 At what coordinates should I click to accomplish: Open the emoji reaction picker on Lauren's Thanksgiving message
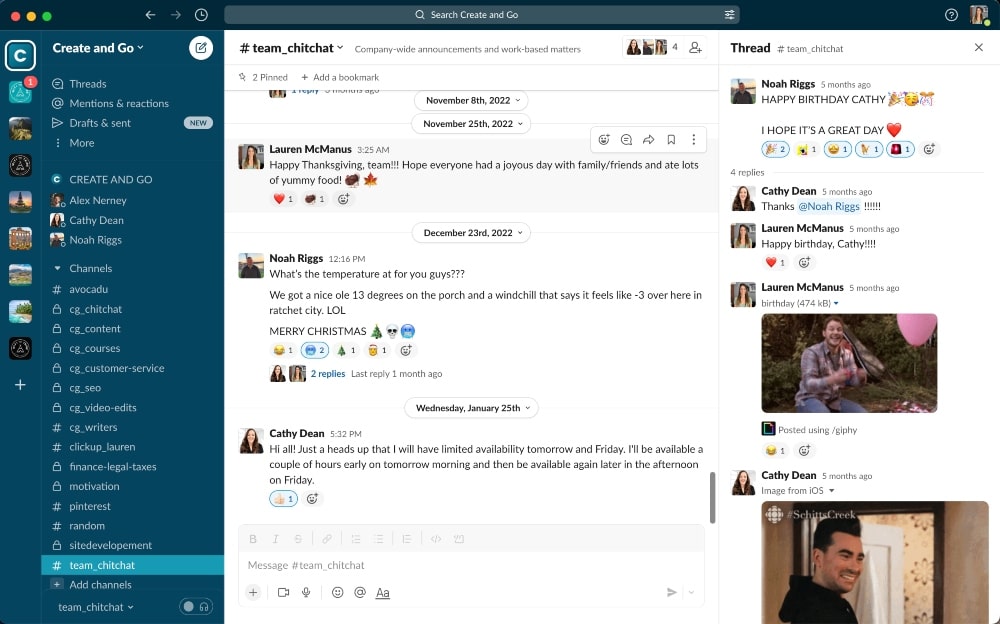(604, 139)
